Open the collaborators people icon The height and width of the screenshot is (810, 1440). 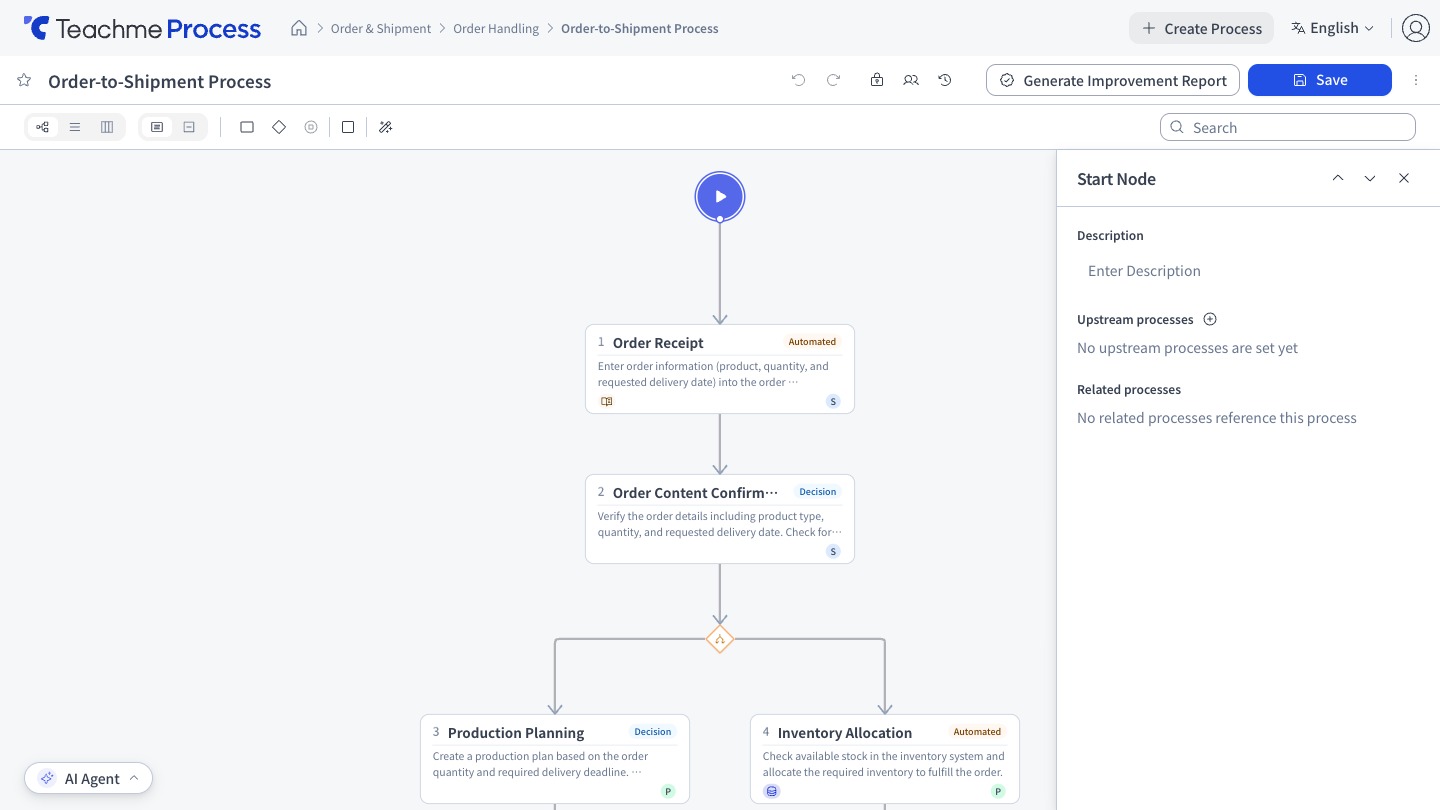tap(911, 80)
